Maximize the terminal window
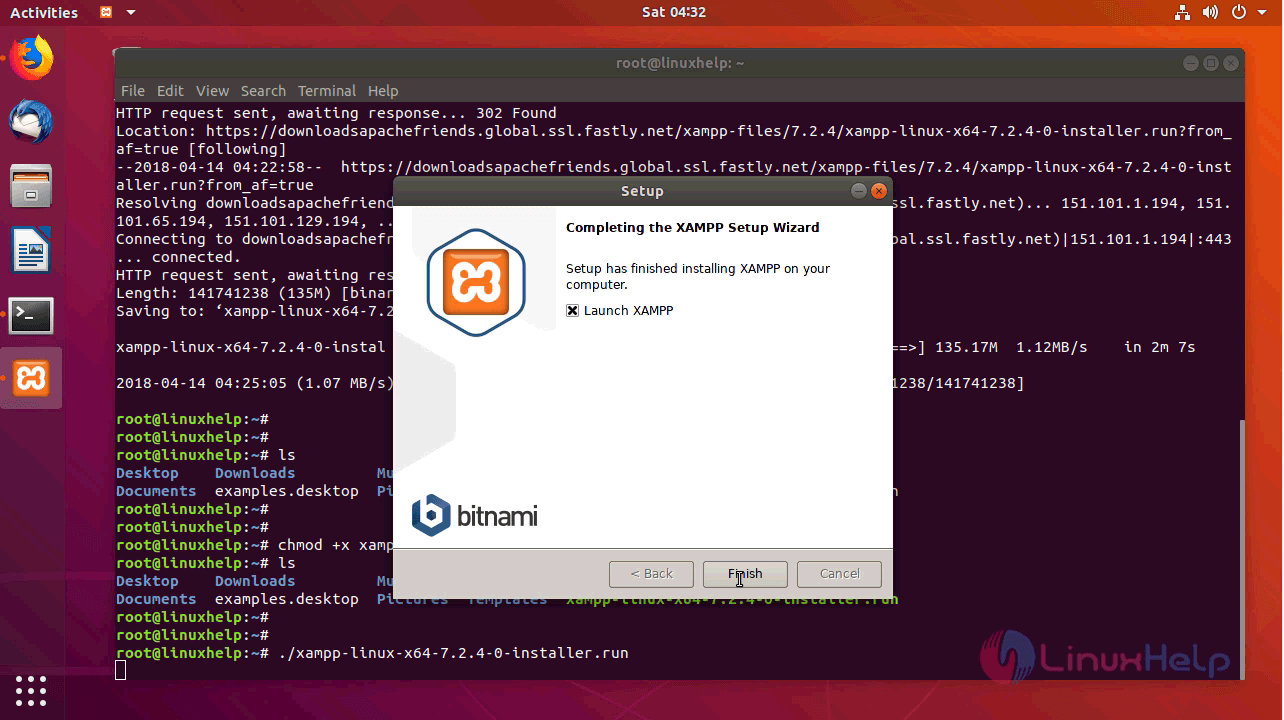This screenshot has height=720, width=1284. [x=1210, y=63]
